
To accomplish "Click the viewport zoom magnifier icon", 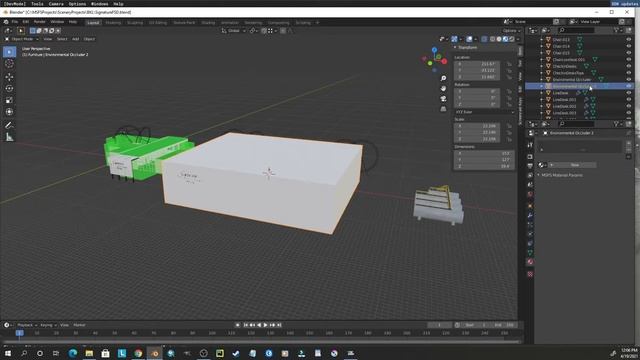I will pyautogui.click(x=443, y=78).
